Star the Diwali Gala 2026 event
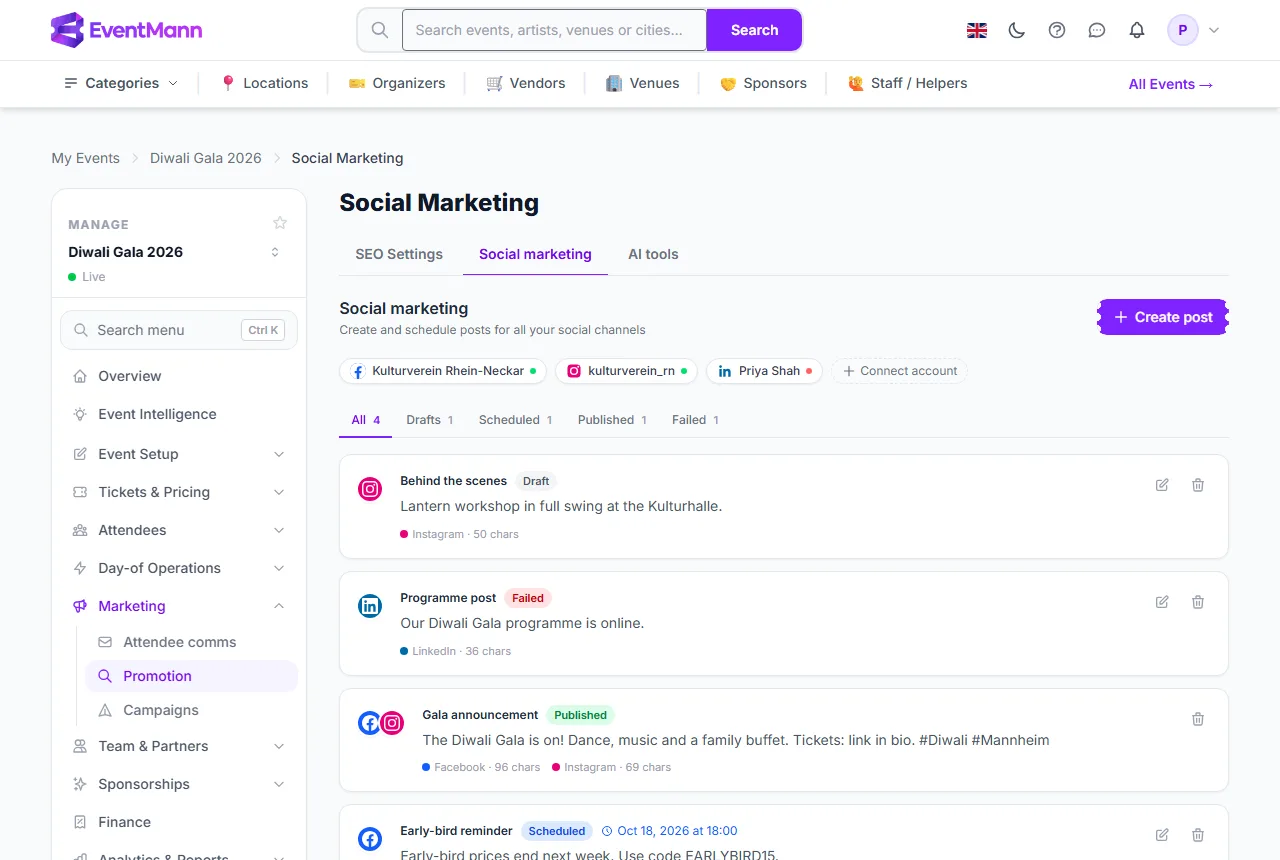The height and width of the screenshot is (860, 1280). [x=280, y=223]
